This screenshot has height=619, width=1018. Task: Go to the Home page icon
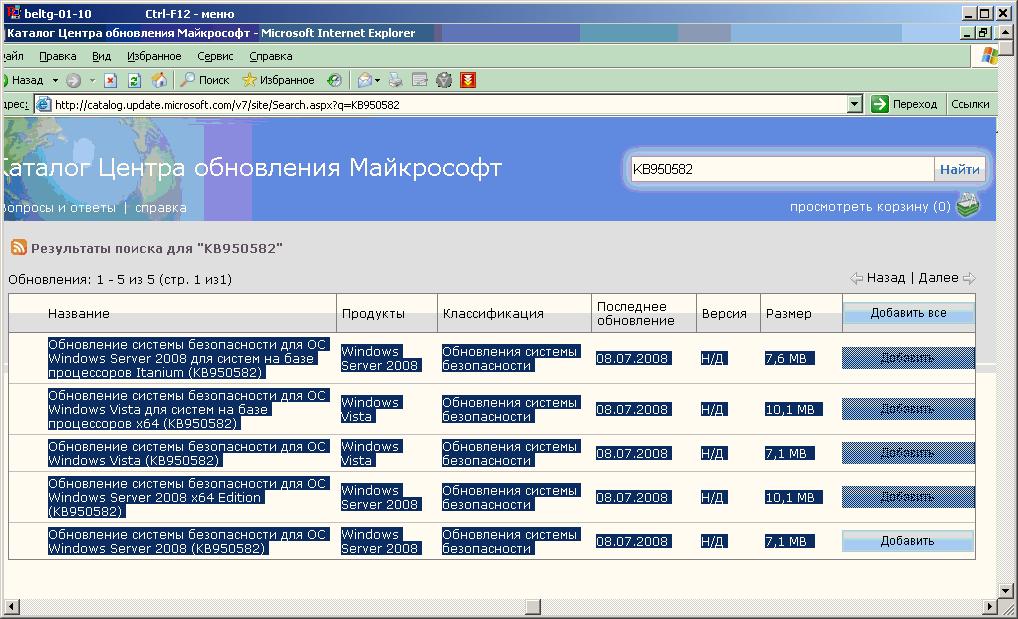coord(159,80)
